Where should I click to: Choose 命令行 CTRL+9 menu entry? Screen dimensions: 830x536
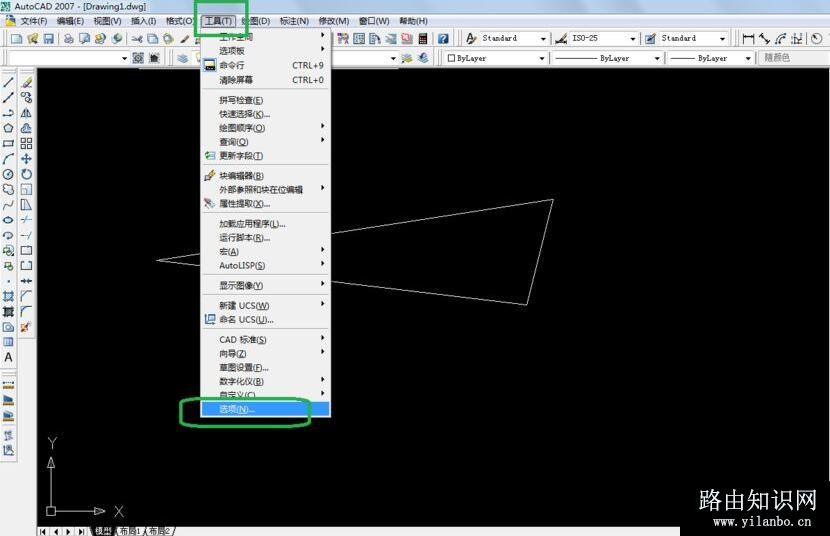(266, 65)
